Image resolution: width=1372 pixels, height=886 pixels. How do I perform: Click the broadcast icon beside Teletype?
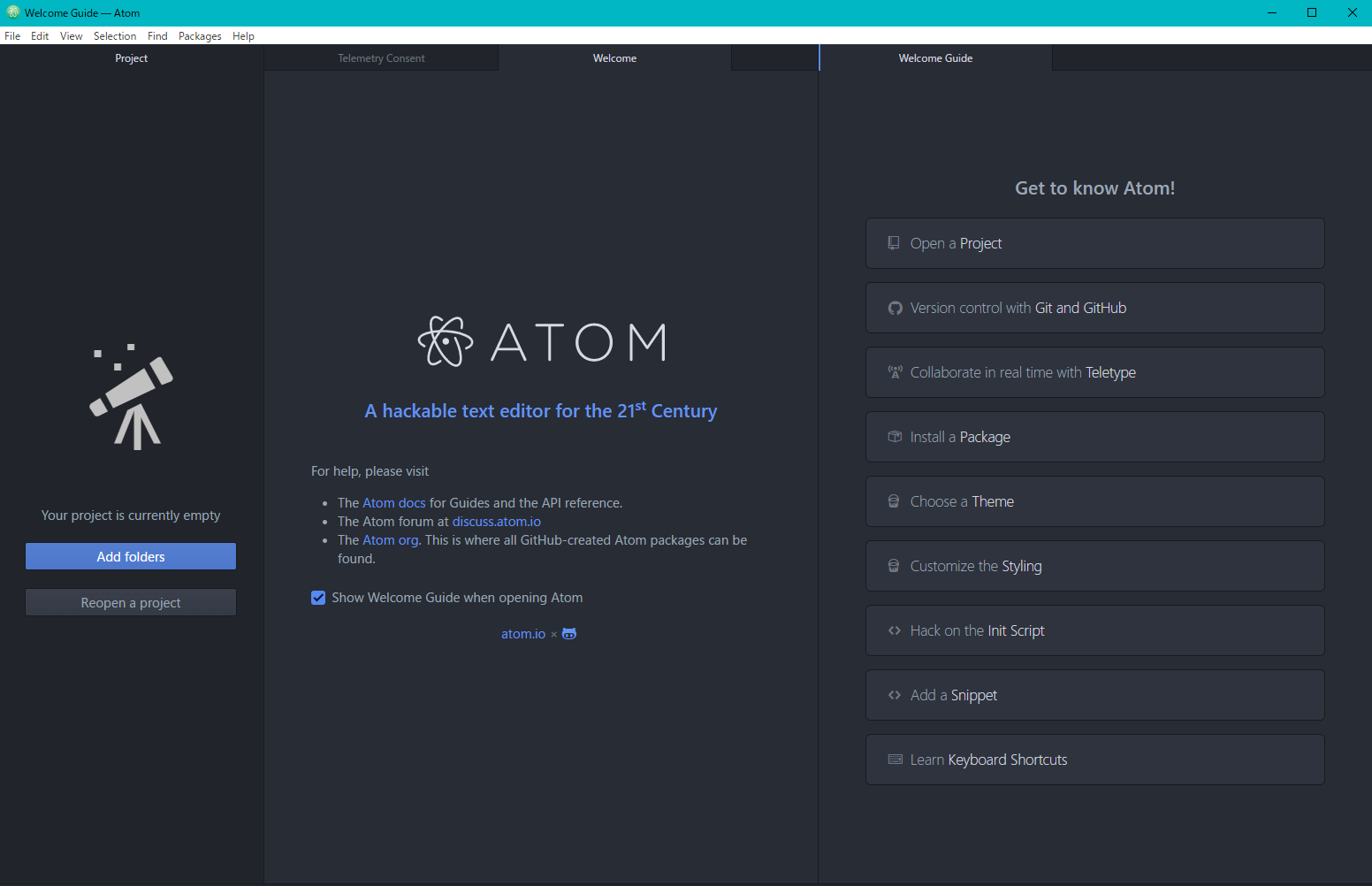[895, 372]
